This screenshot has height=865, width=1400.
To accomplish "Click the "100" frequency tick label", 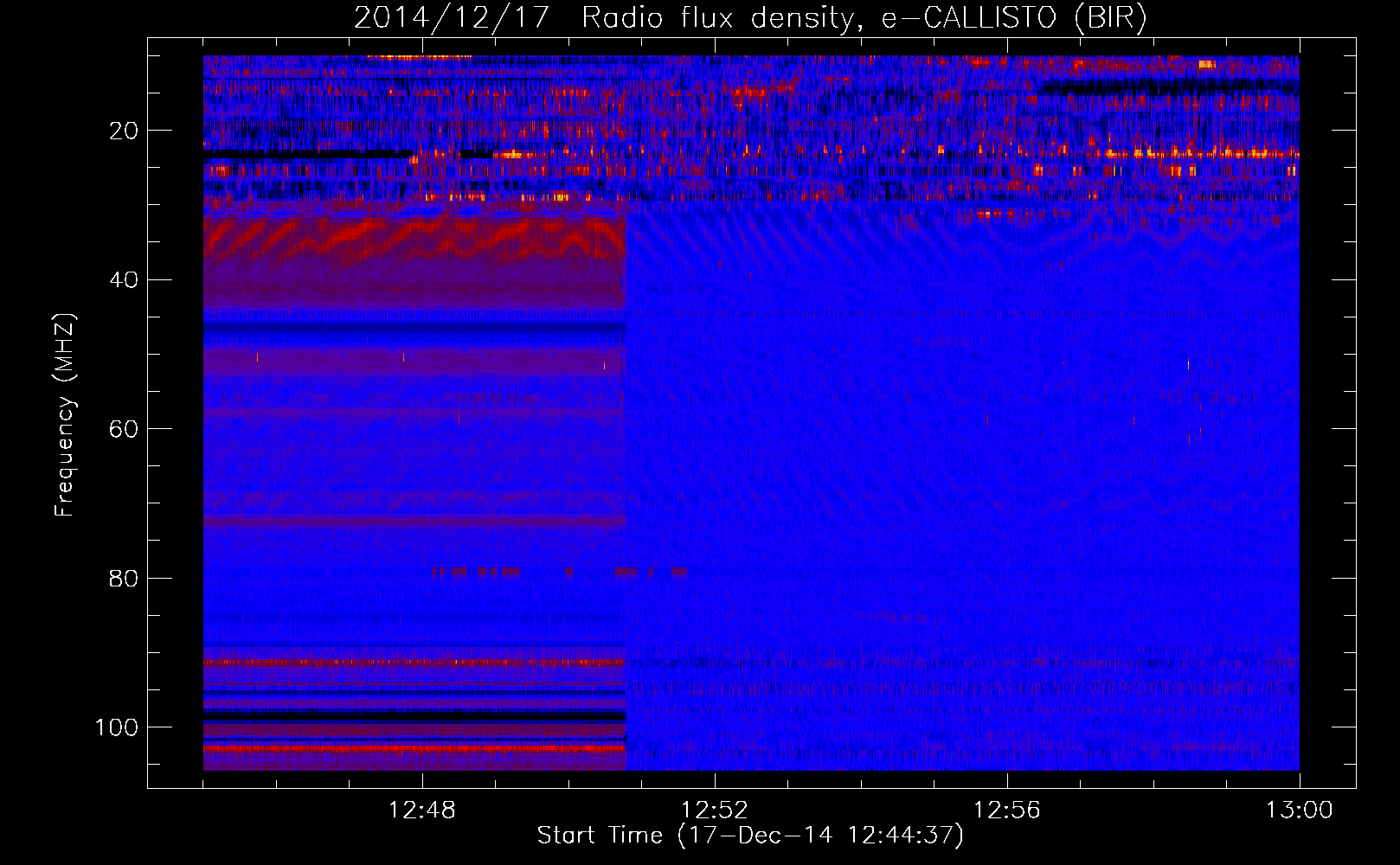I will [x=117, y=727].
